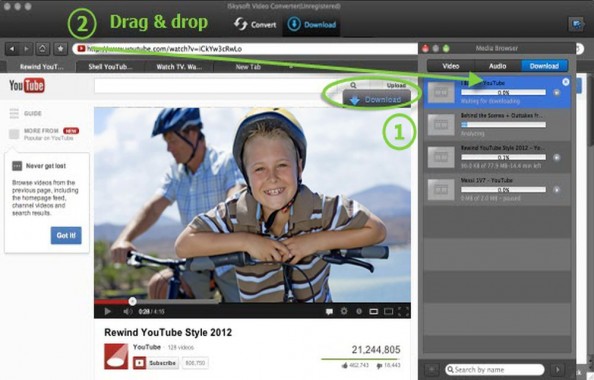Switch to the Shell YouTub... browser tab
The image size is (594, 380).
[110, 67]
